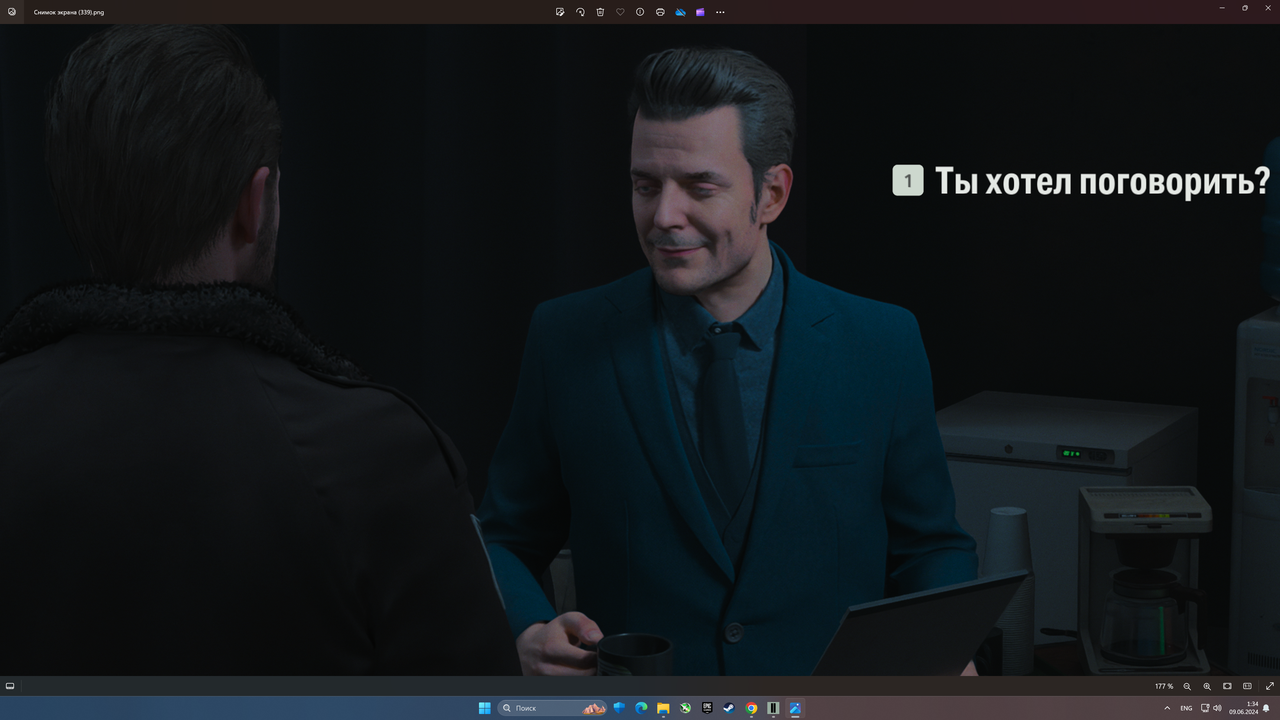
Task: Click the file name Снимок экрана (339).png
Action: pos(69,12)
